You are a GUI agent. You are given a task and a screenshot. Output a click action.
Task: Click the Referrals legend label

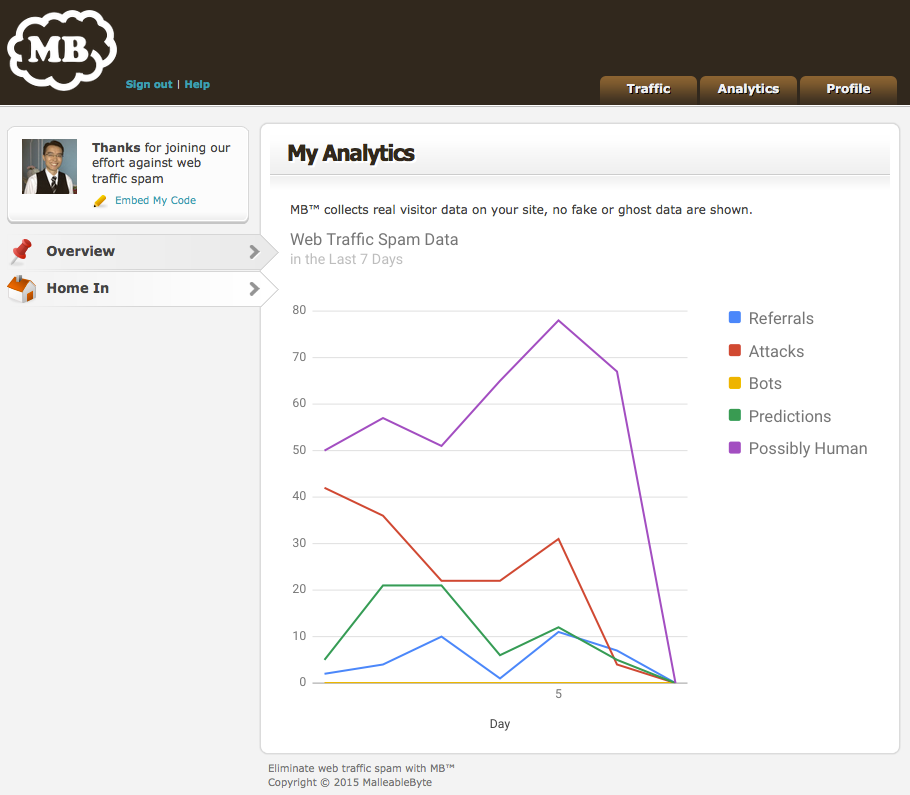[781, 319]
